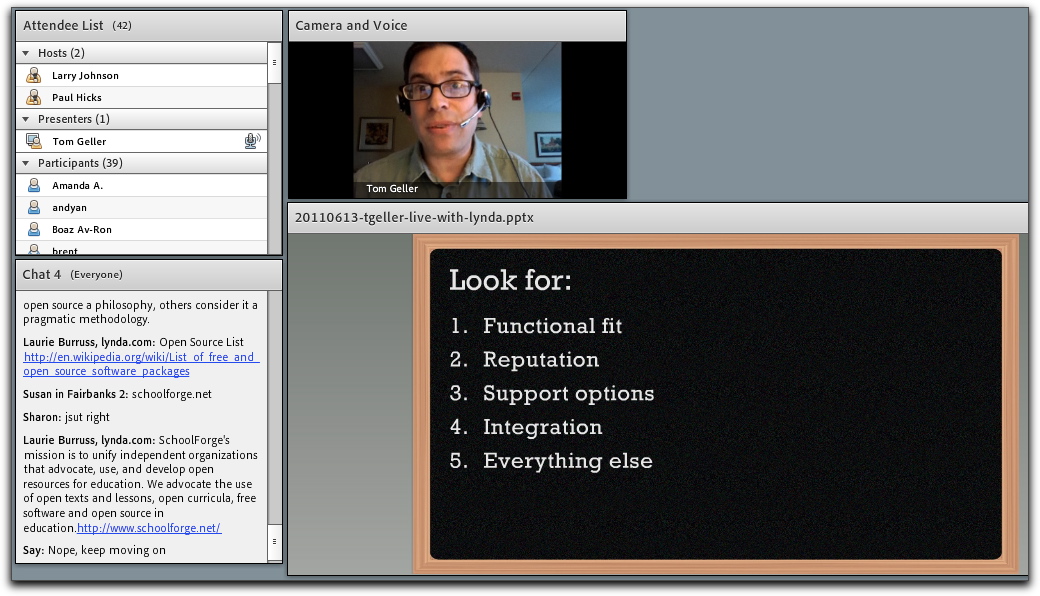Click Tom Geller's webcam video feed
The image size is (1040, 596).
tap(456, 119)
